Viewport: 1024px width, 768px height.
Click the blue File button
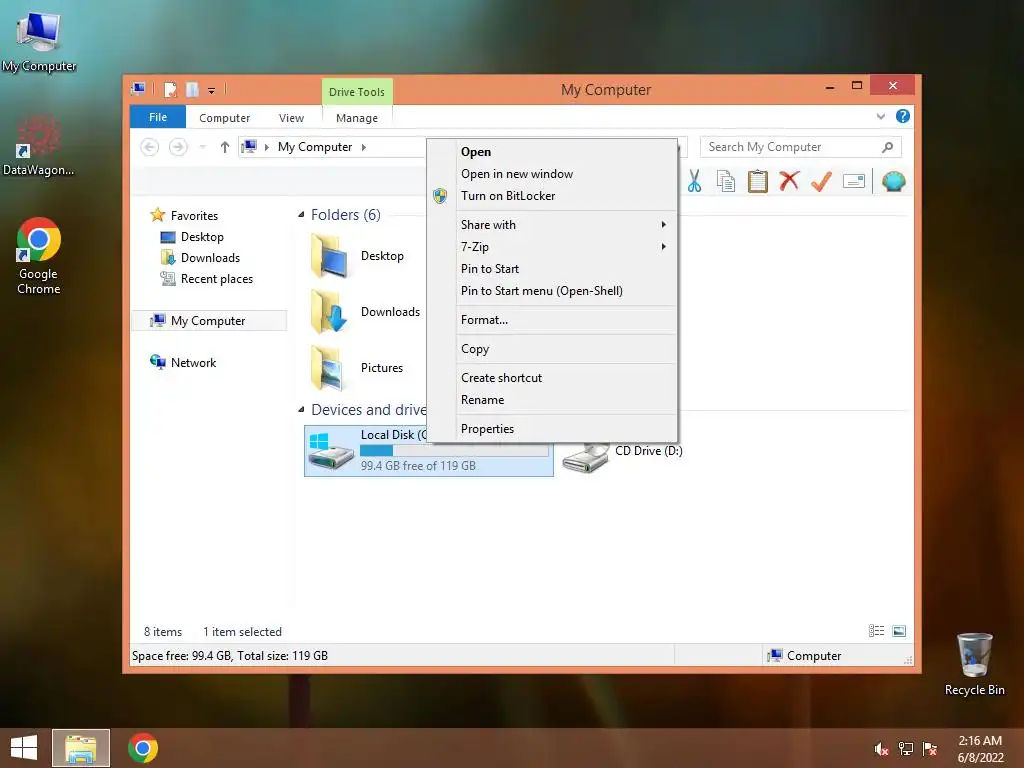[x=158, y=118]
